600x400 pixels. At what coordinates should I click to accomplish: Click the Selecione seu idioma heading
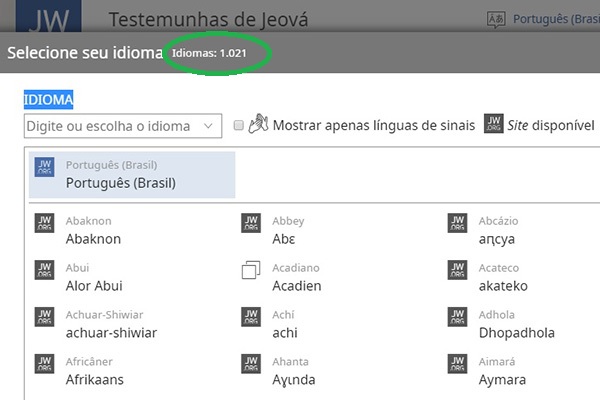point(85,53)
